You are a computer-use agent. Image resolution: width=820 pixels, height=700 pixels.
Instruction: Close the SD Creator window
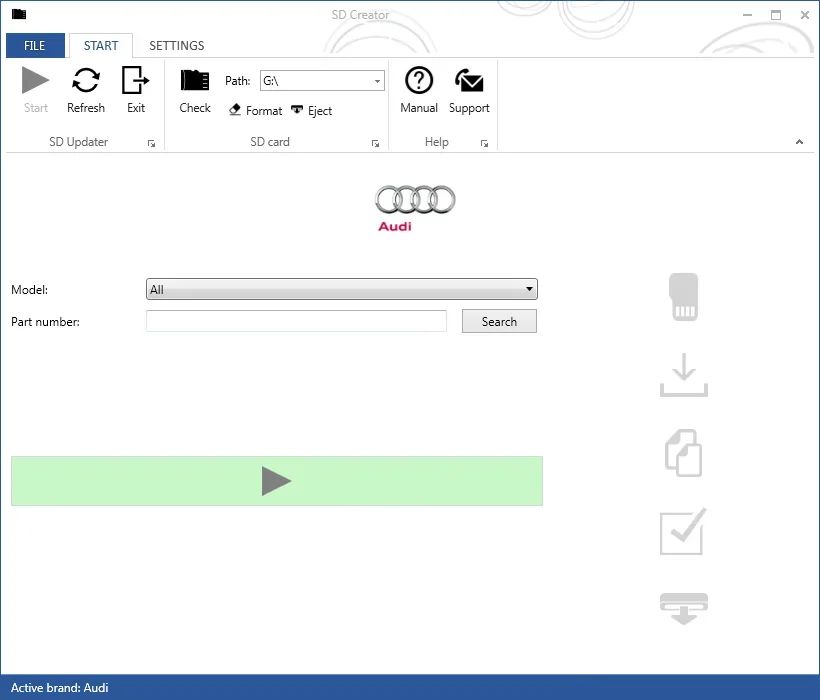[x=805, y=15]
